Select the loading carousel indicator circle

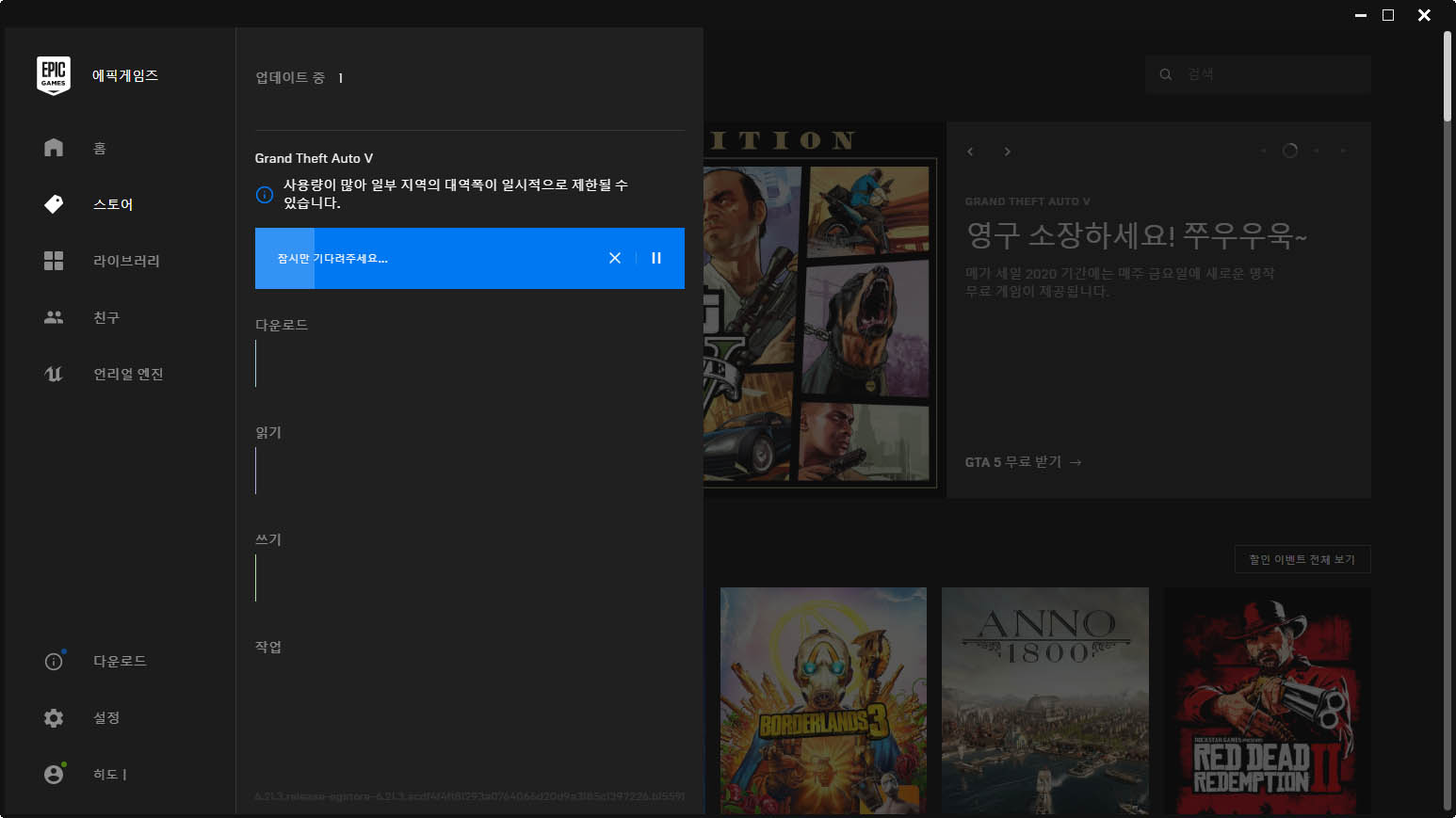[1290, 151]
